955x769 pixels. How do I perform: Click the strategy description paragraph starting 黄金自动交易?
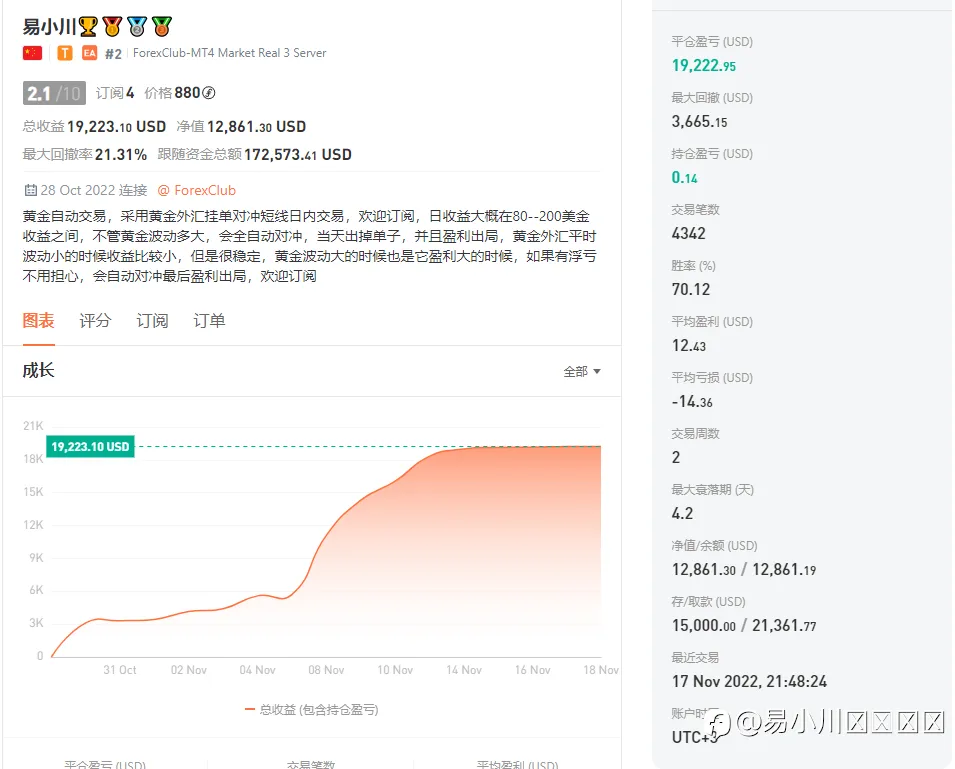coord(309,246)
